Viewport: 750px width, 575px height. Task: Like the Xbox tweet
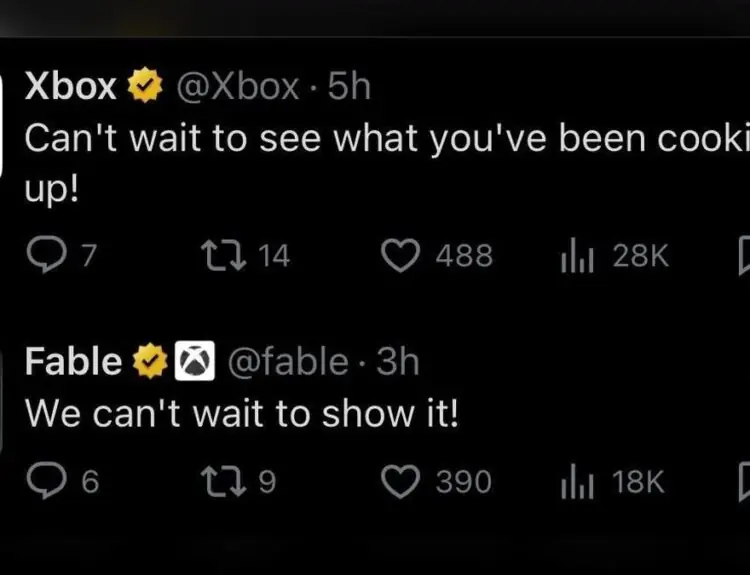coord(403,256)
